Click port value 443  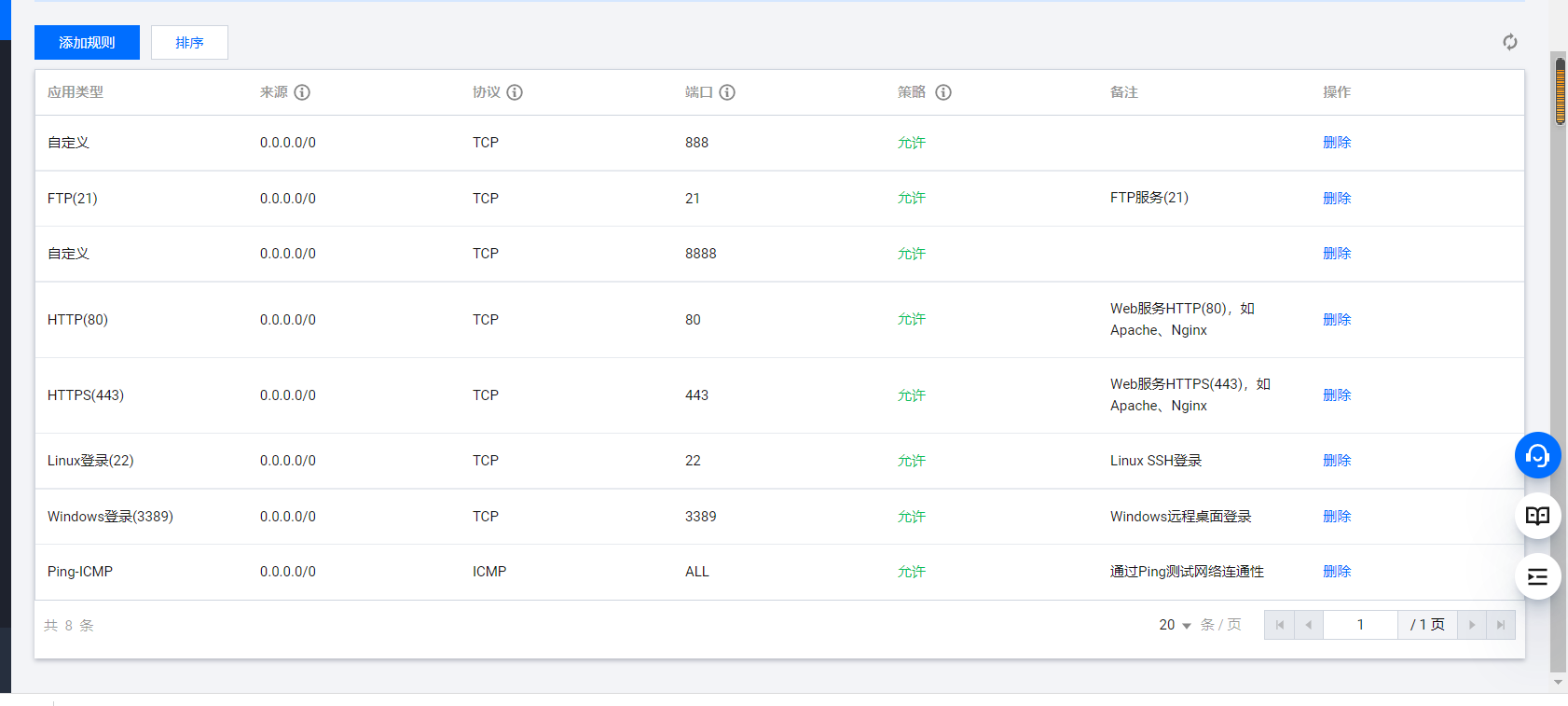coord(697,395)
